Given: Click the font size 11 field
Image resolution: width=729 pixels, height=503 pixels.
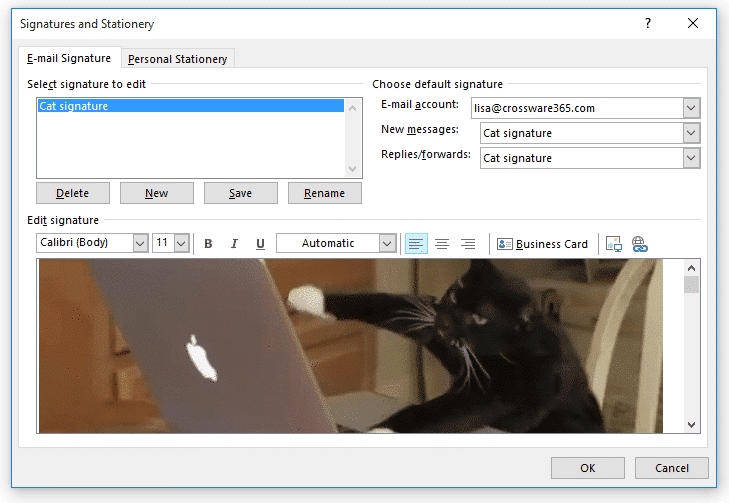Looking at the screenshot, I should tap(163, 243).
